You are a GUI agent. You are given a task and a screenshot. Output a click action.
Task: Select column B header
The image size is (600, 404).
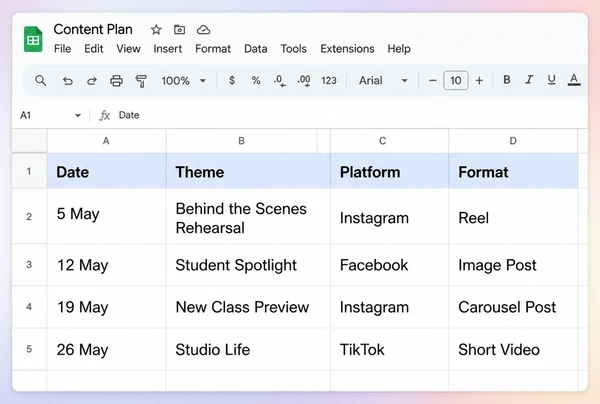(x=241, y=141)
